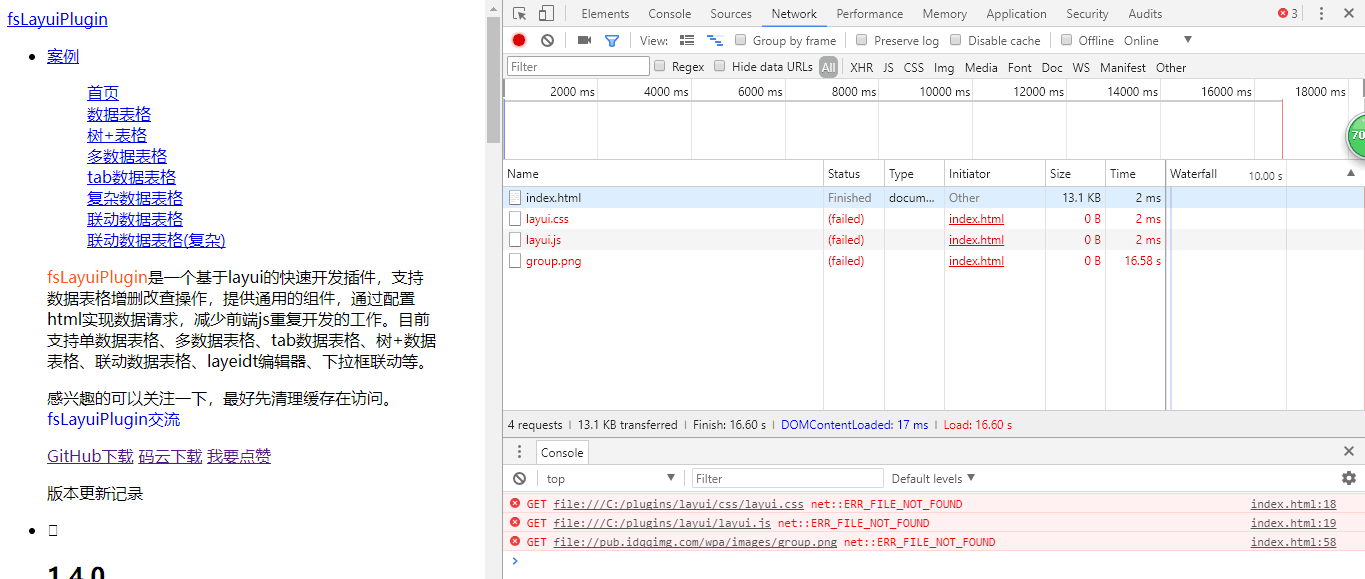Clear the network log

[x=547, y=40]
